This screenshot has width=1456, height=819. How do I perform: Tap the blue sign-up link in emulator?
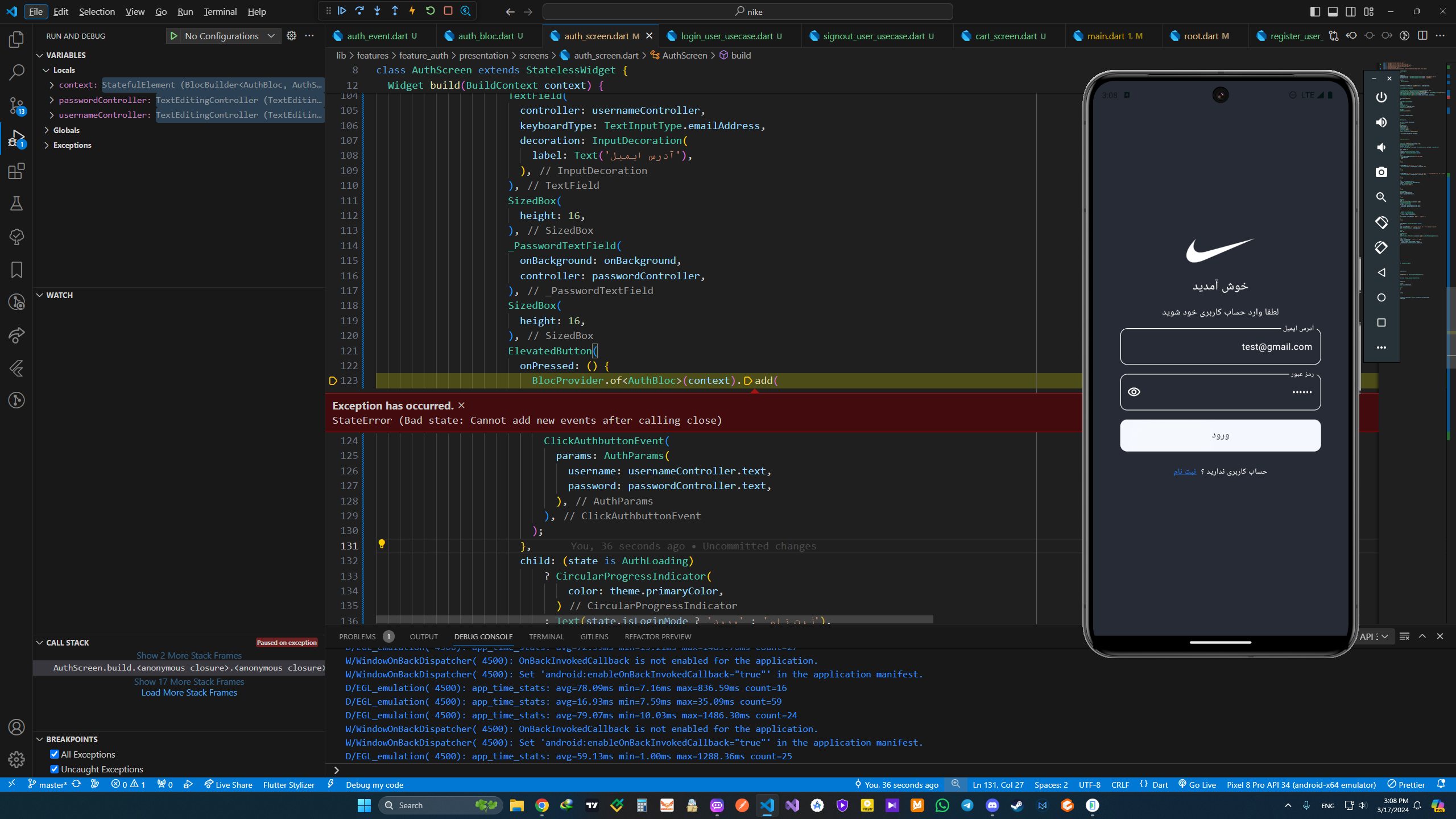[x=1185, y=471]
